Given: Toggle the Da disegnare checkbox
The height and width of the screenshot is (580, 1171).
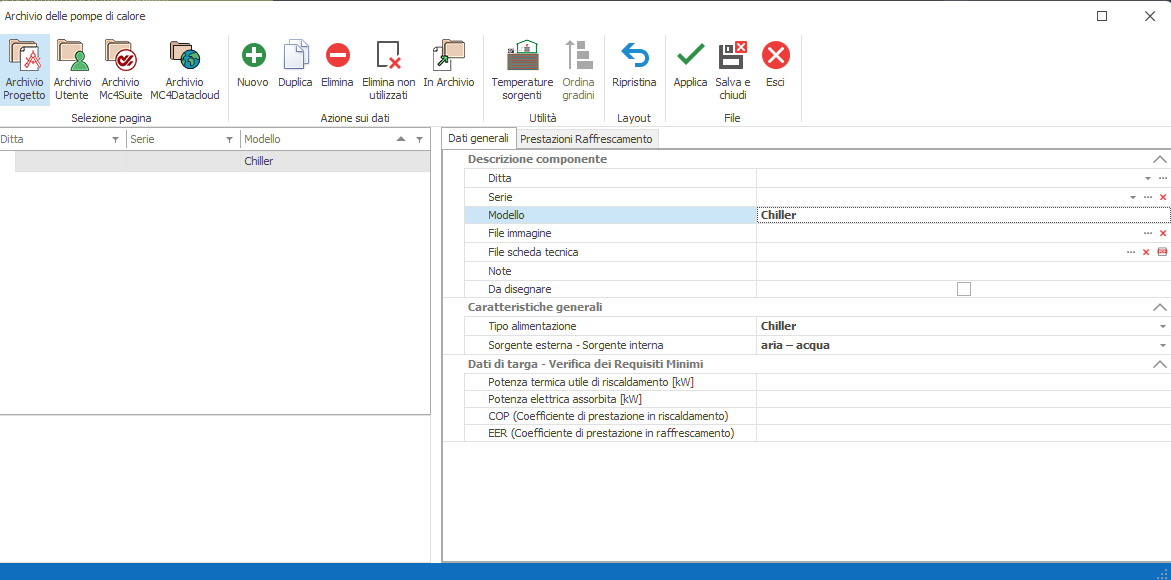Looking at the screenshot, I should pyautogui.click(x=964, y=289).
